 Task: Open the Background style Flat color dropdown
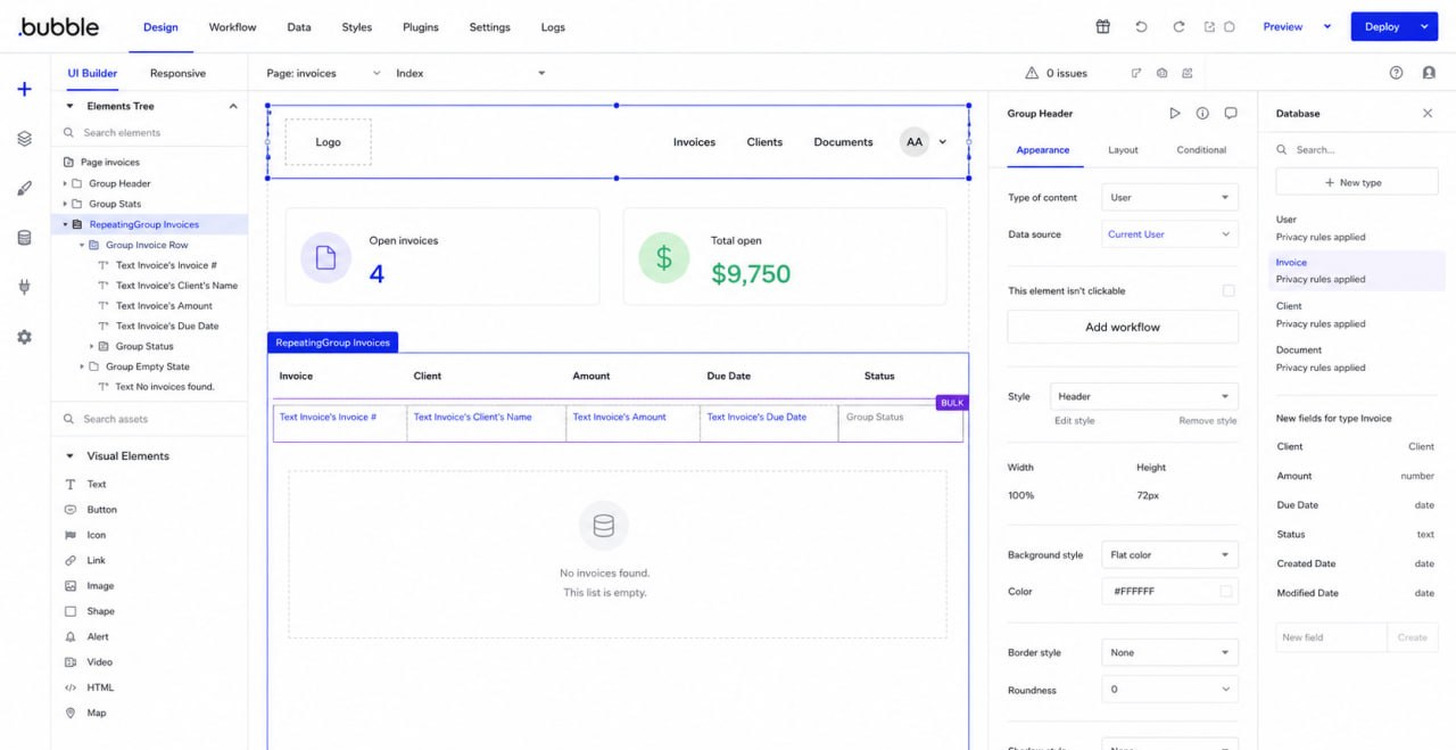point(1169,554)
